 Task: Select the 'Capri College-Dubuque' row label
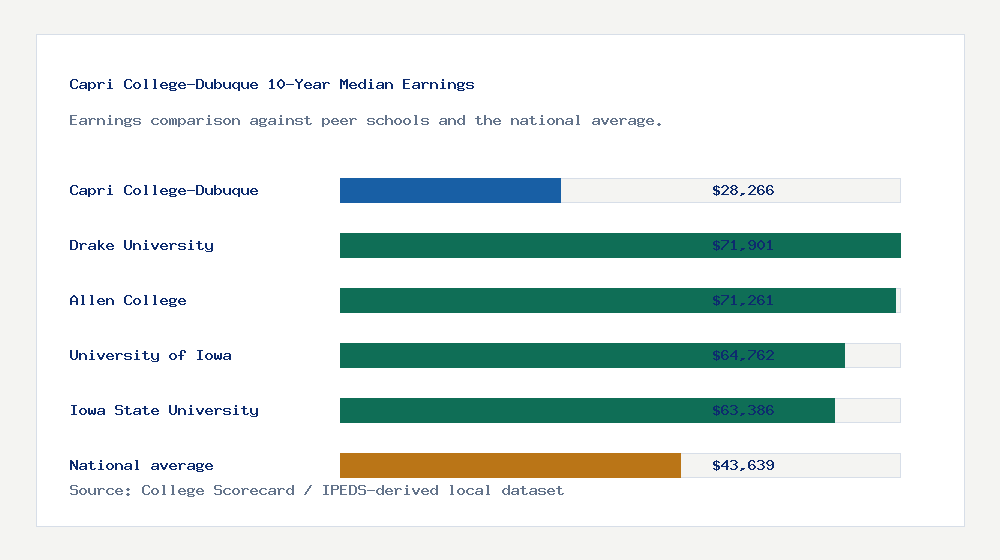[164, 190]
